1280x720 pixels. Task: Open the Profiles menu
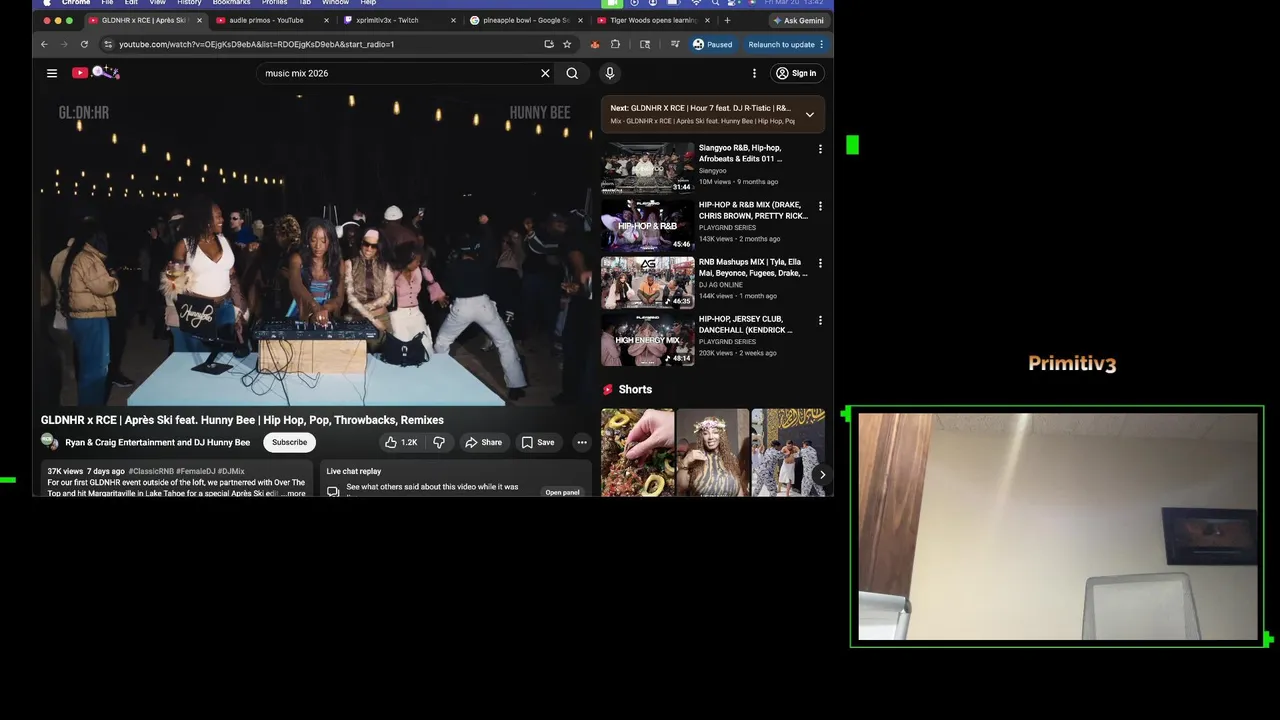(274, 3)
